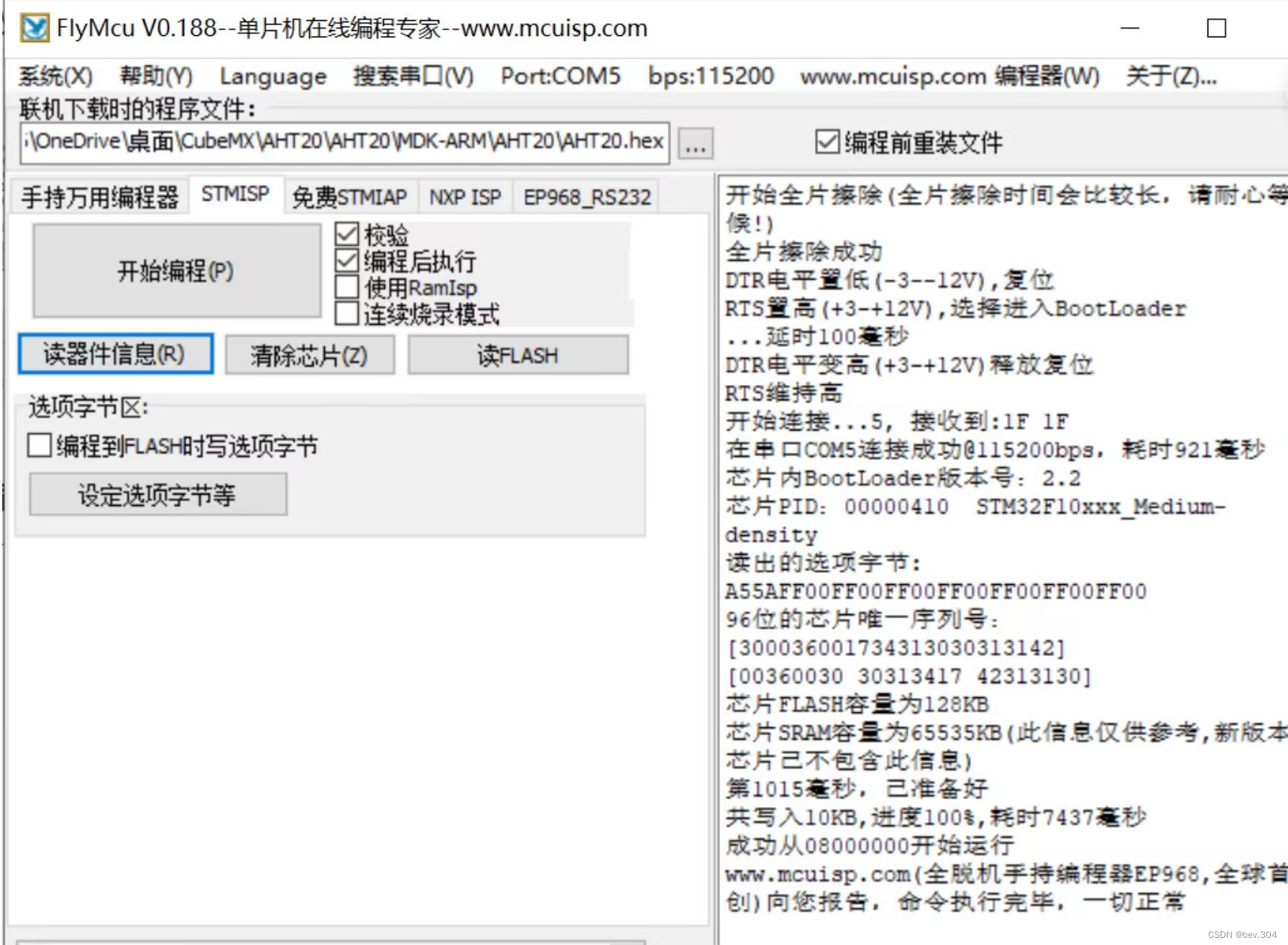Open the 帮助(Y) menu
This screenshot has height=945, width=1288.
coord(156,76)
